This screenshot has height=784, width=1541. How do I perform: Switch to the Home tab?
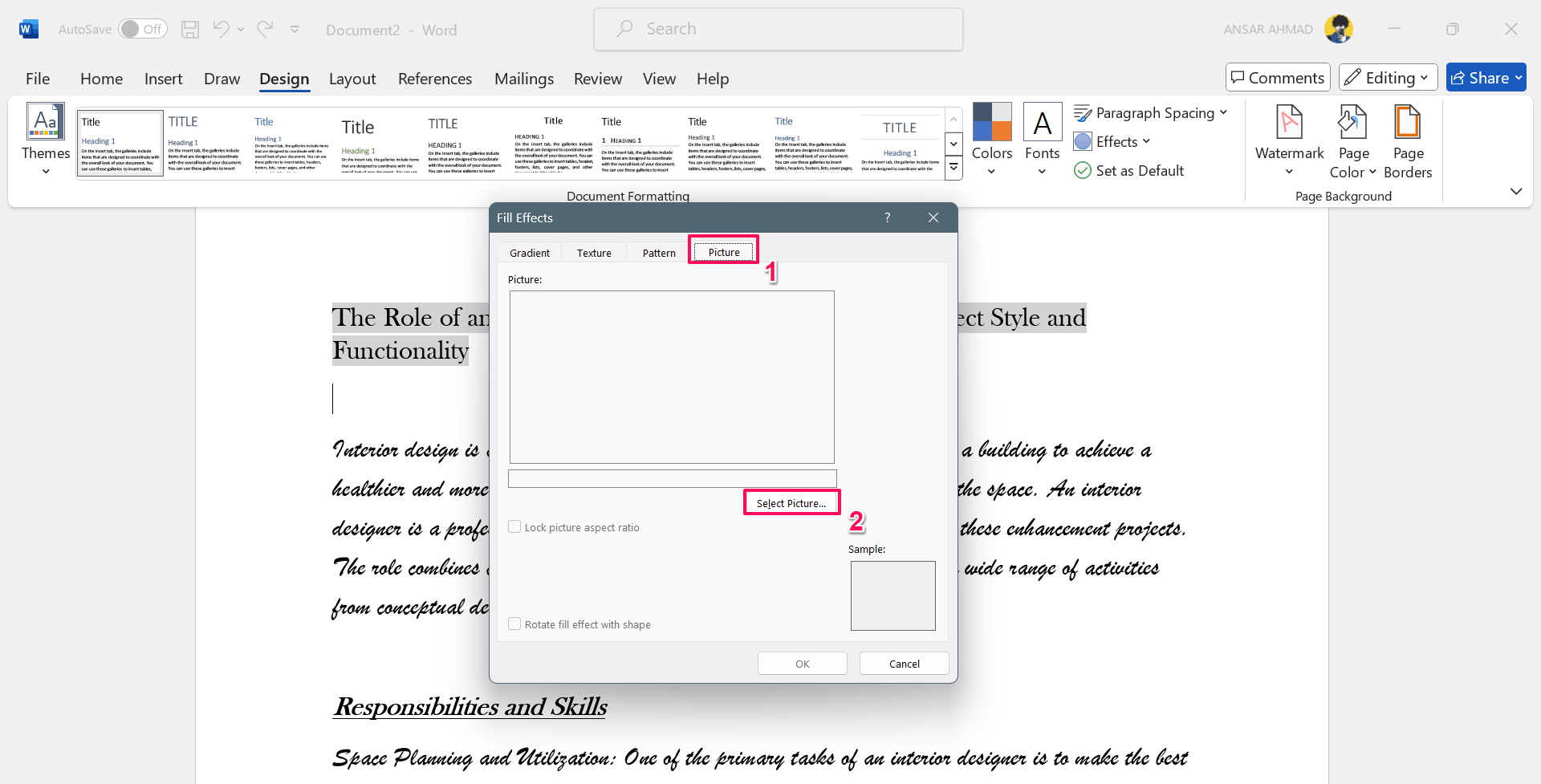101,79
